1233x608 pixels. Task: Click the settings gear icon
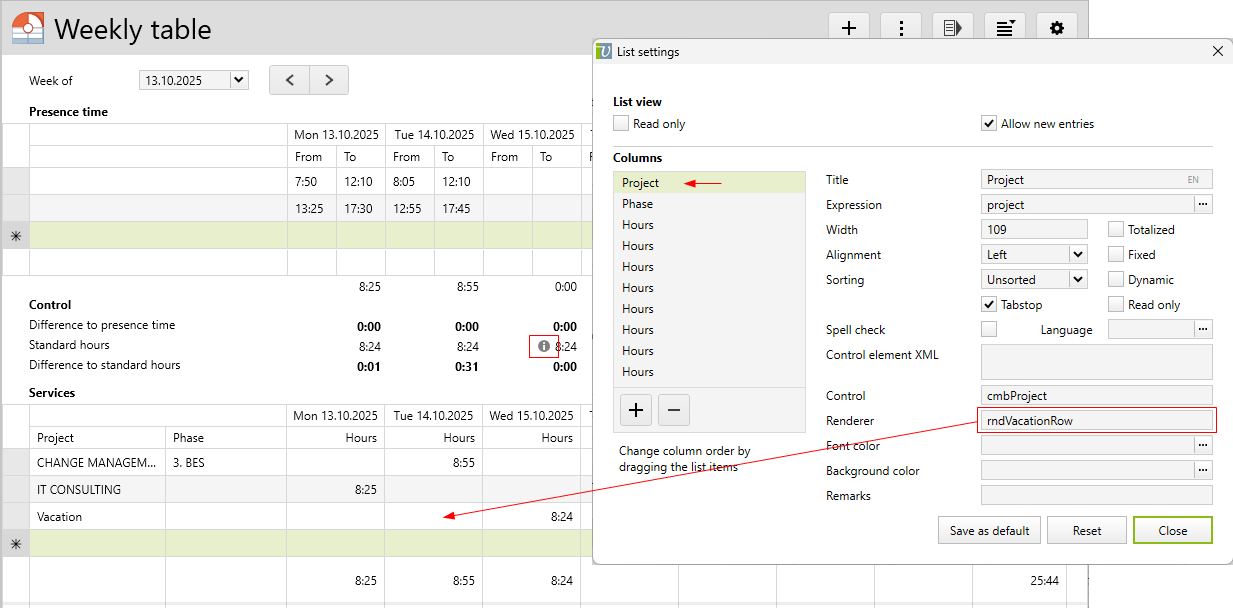tap(1056, 28)
